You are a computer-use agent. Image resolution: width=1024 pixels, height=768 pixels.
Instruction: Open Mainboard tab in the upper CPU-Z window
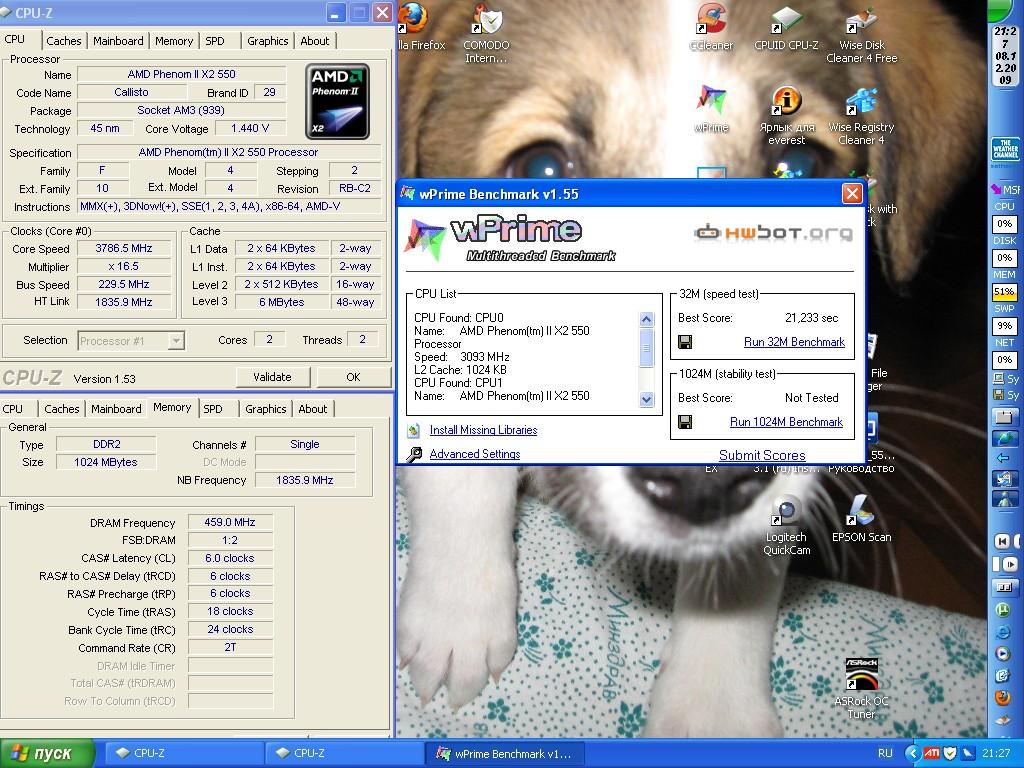pyautogui.click(x=118, y=40)
